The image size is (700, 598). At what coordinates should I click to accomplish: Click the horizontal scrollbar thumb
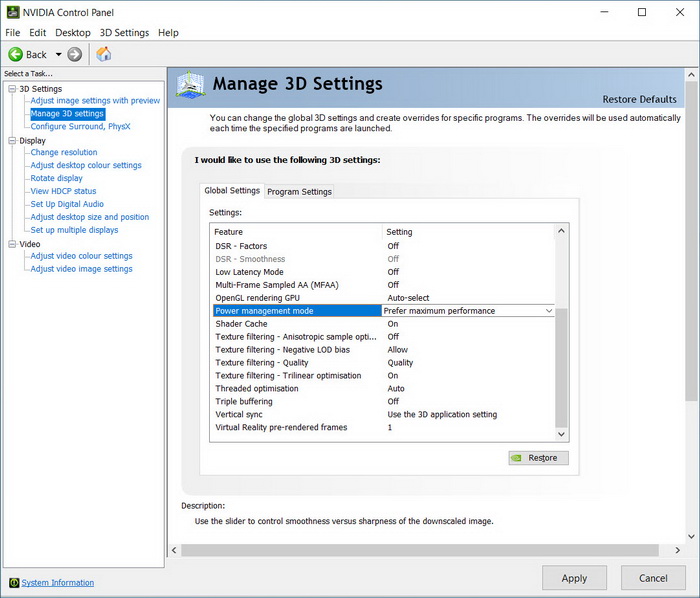(420, 550)
